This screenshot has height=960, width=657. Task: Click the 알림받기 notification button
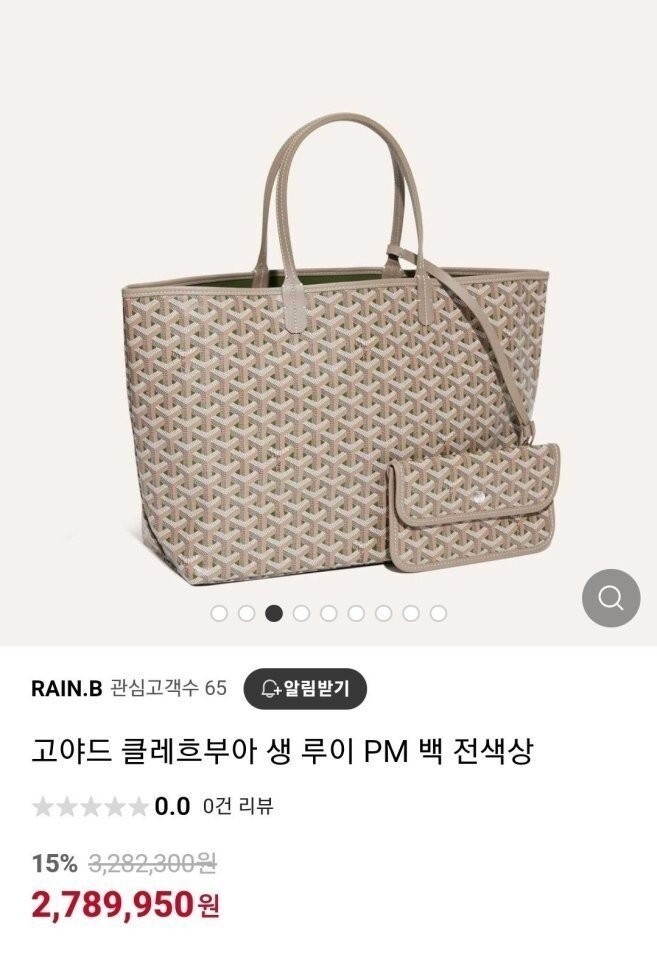305,689
